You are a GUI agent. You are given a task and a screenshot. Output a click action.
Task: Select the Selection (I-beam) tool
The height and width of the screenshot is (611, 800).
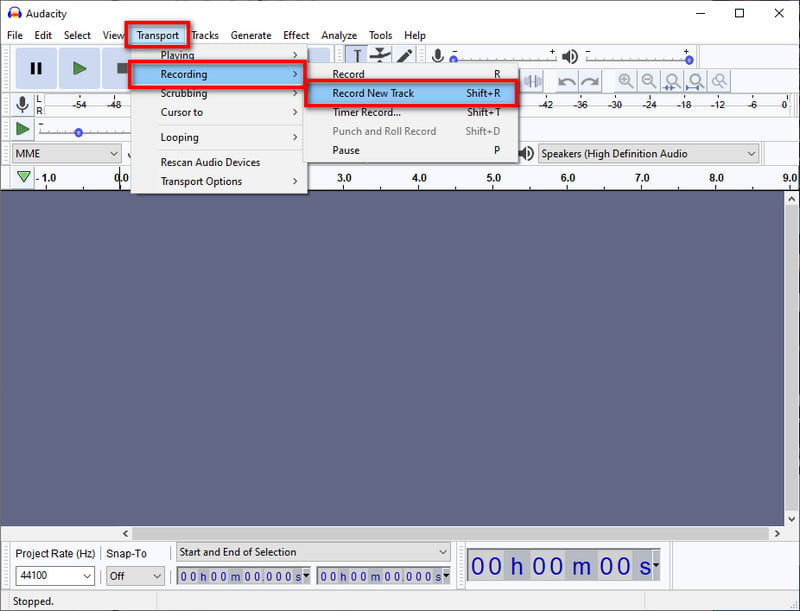[x=358, y=56]
